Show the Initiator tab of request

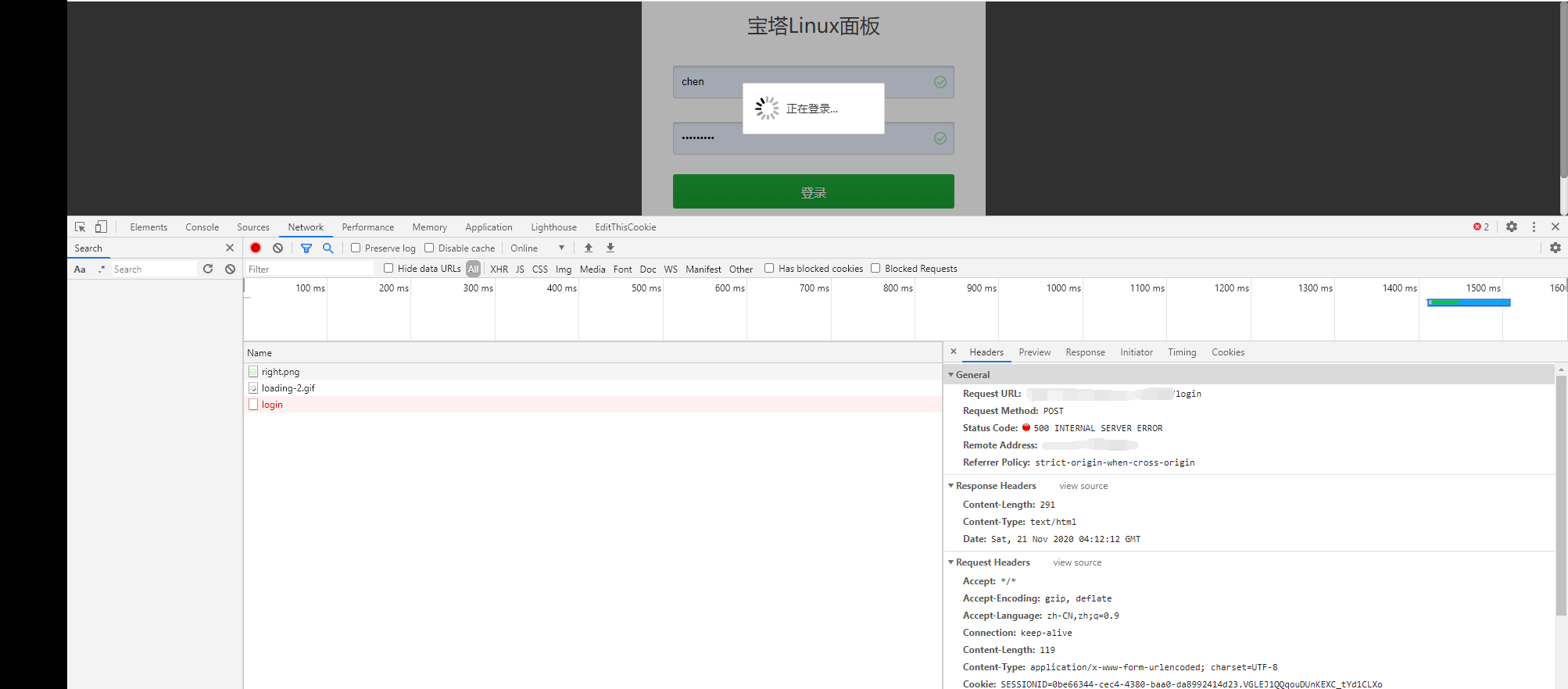pos(1137,352)
